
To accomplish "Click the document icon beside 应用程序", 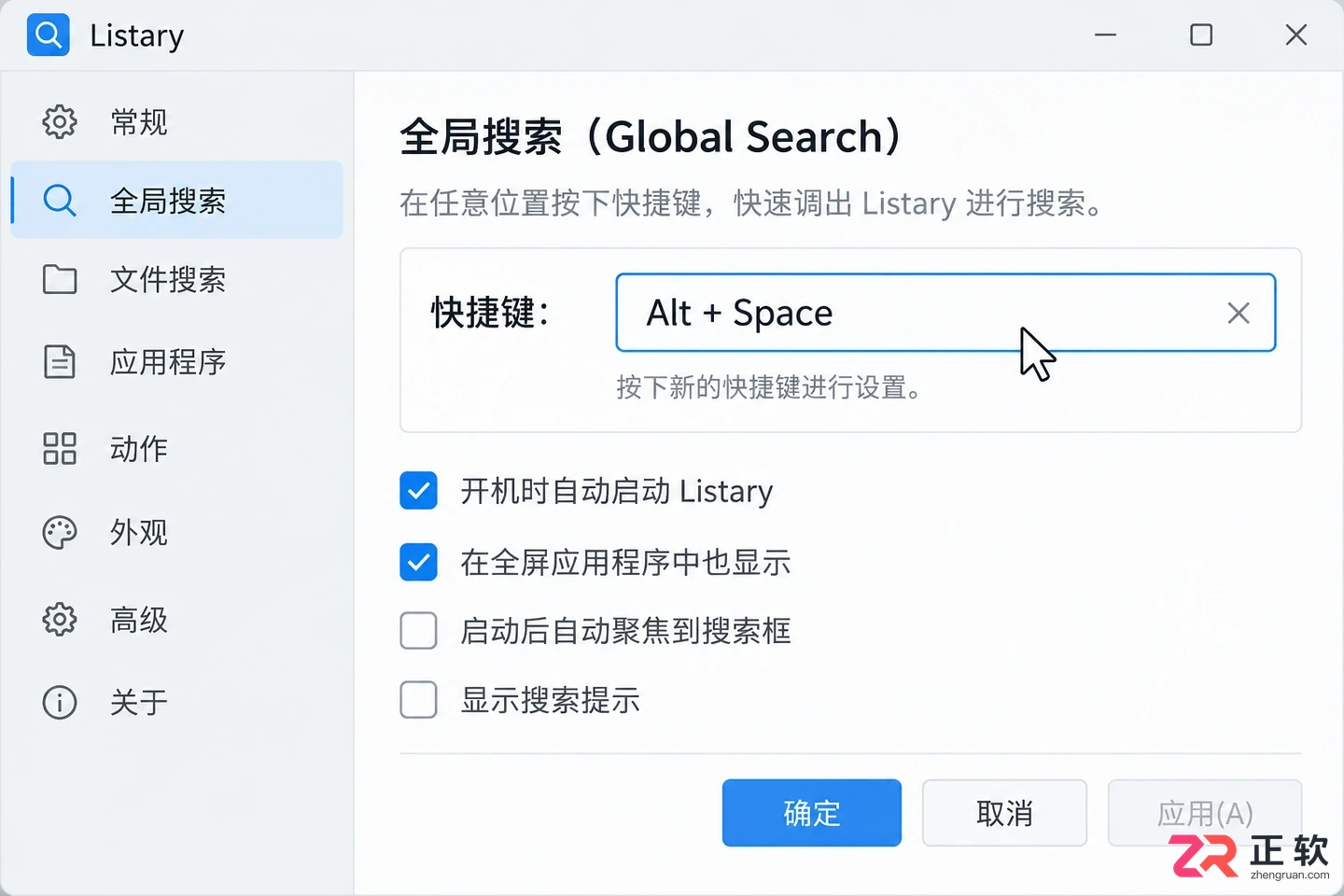I will (x=60, y=361).
